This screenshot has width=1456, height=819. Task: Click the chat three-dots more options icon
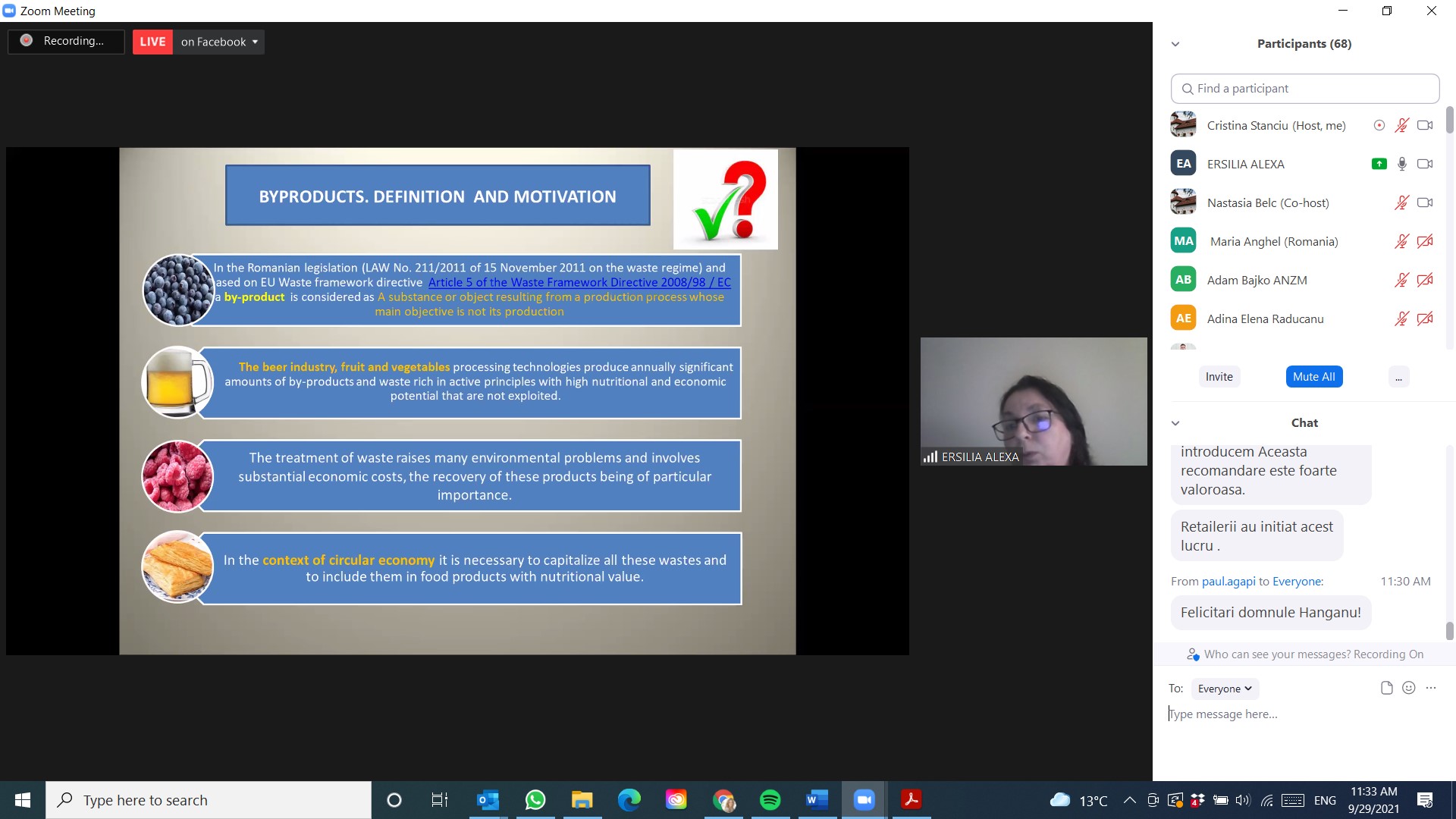tap(1431, 688)
